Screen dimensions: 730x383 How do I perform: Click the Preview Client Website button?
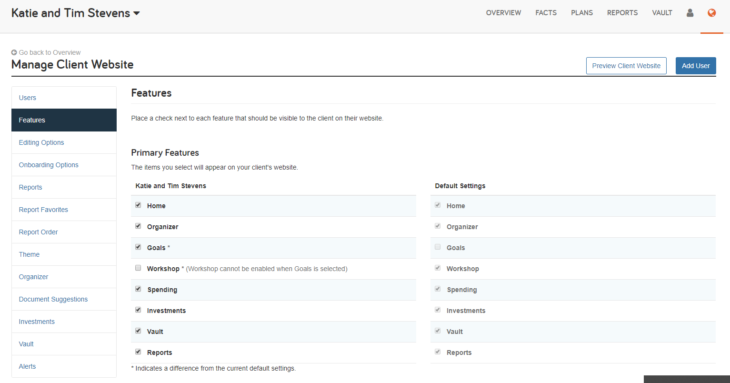pyautogui.click(x=626, y=66)
